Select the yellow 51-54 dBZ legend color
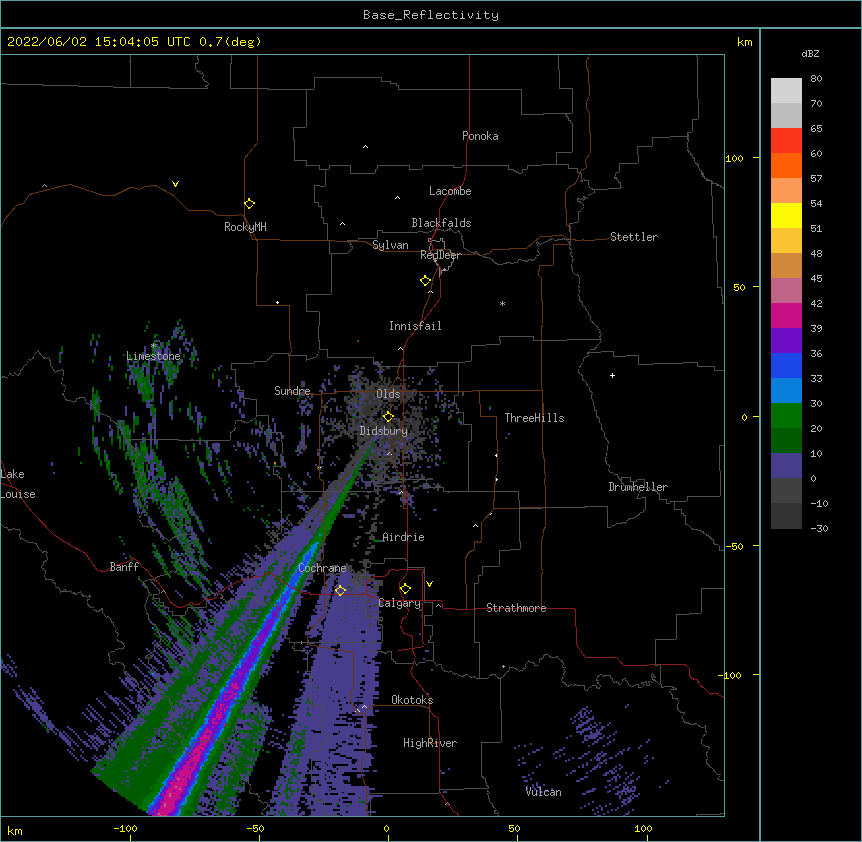Viewport: 862px width, 842px height. 786,215
